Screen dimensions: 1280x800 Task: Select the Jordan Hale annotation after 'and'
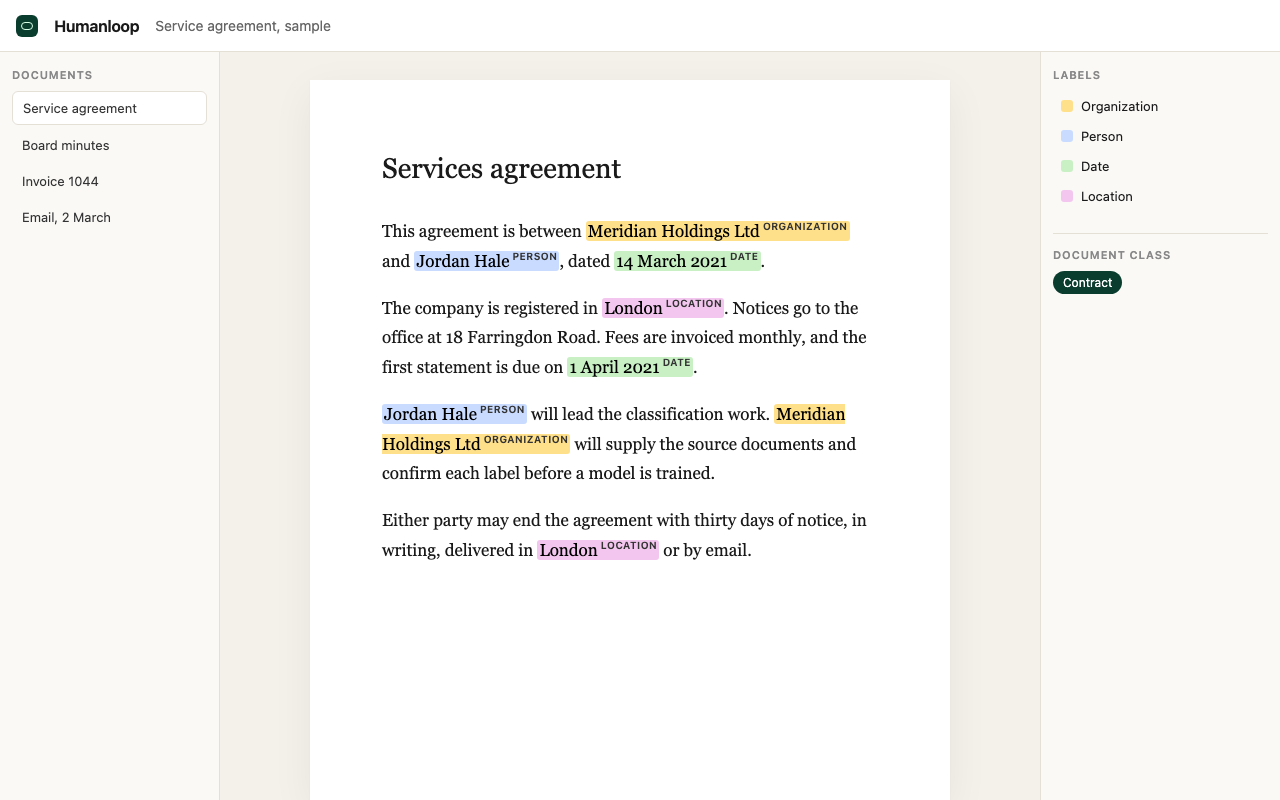point(486,261)
